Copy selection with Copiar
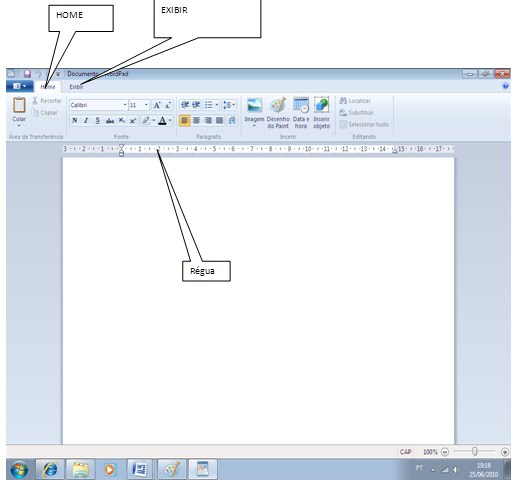 (45, 113)
